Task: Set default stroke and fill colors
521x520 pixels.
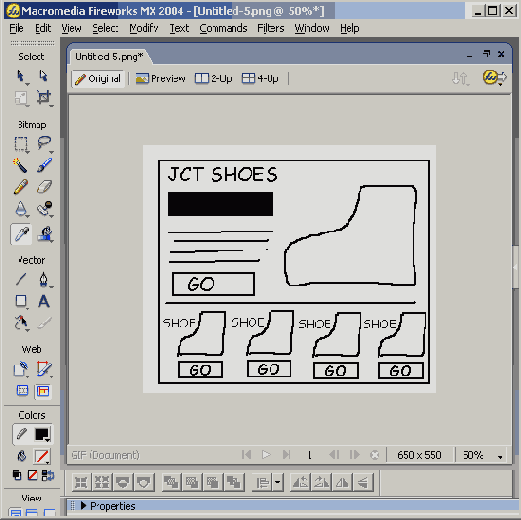Action: pyautogui.click(x=17, y=475)
